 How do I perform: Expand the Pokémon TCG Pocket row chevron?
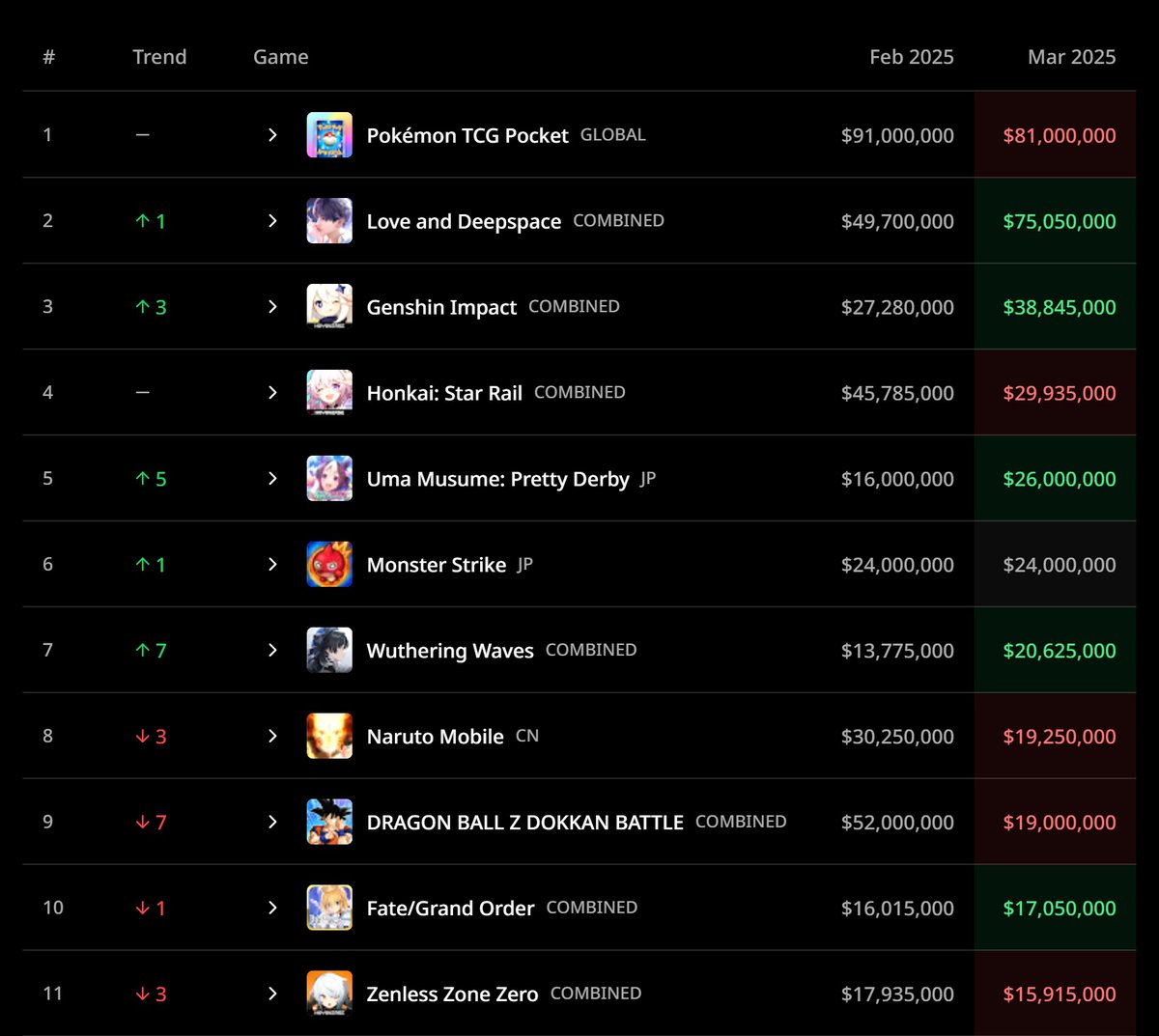click(272, 135)
